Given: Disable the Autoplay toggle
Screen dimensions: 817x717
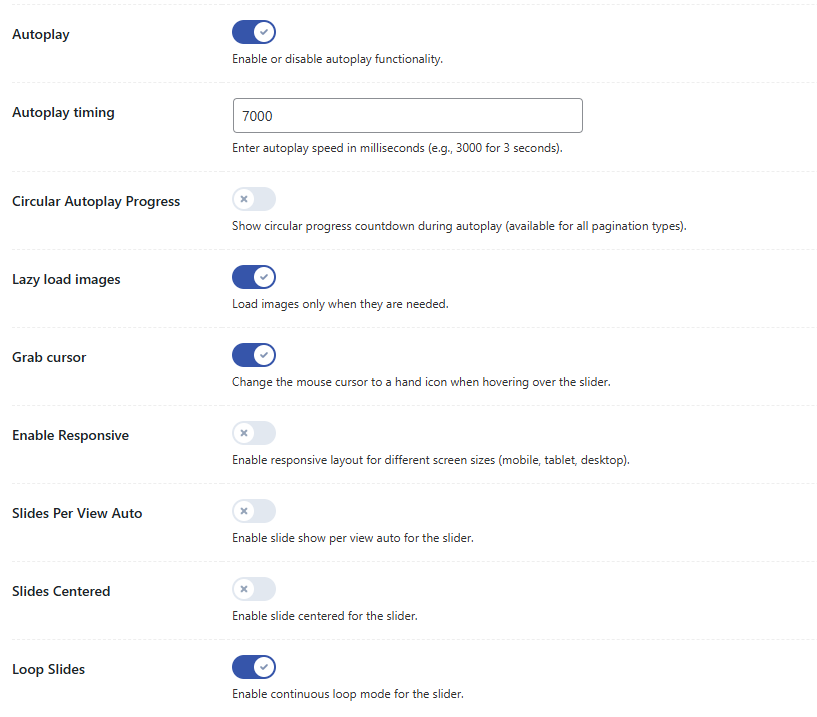Looking at the screenshot, I should click(x=253, y=31).
